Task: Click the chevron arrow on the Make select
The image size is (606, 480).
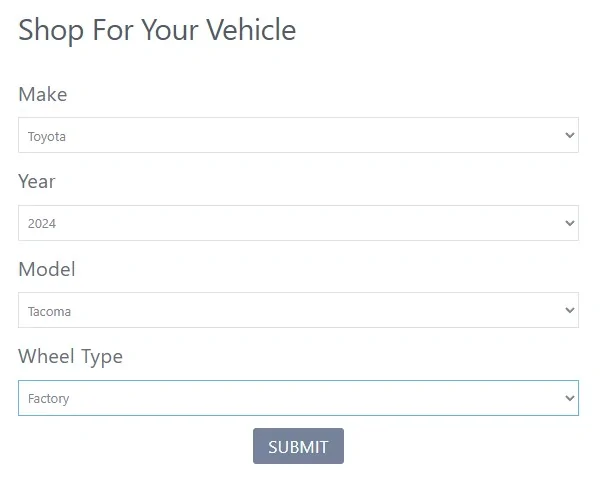Action: [x=569, y=135]
